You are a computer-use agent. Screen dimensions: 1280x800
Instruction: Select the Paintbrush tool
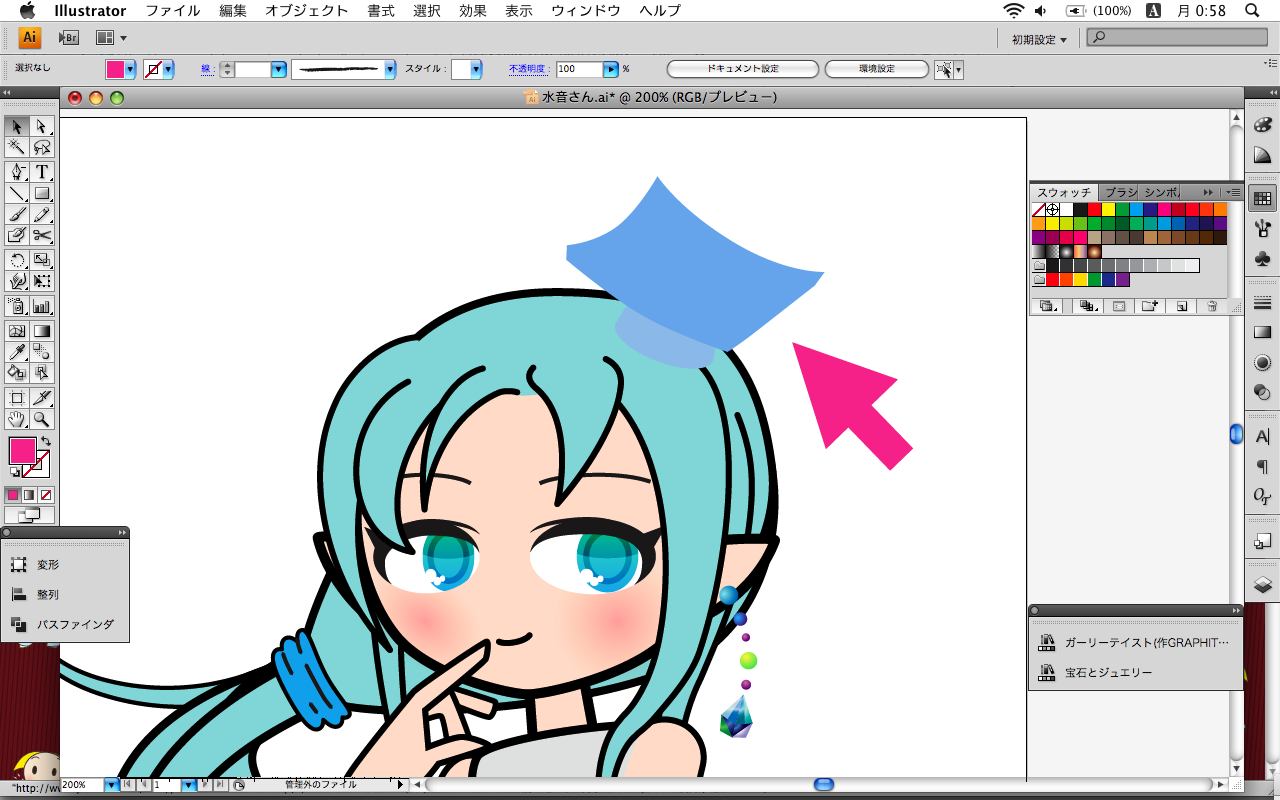[17, 214]
